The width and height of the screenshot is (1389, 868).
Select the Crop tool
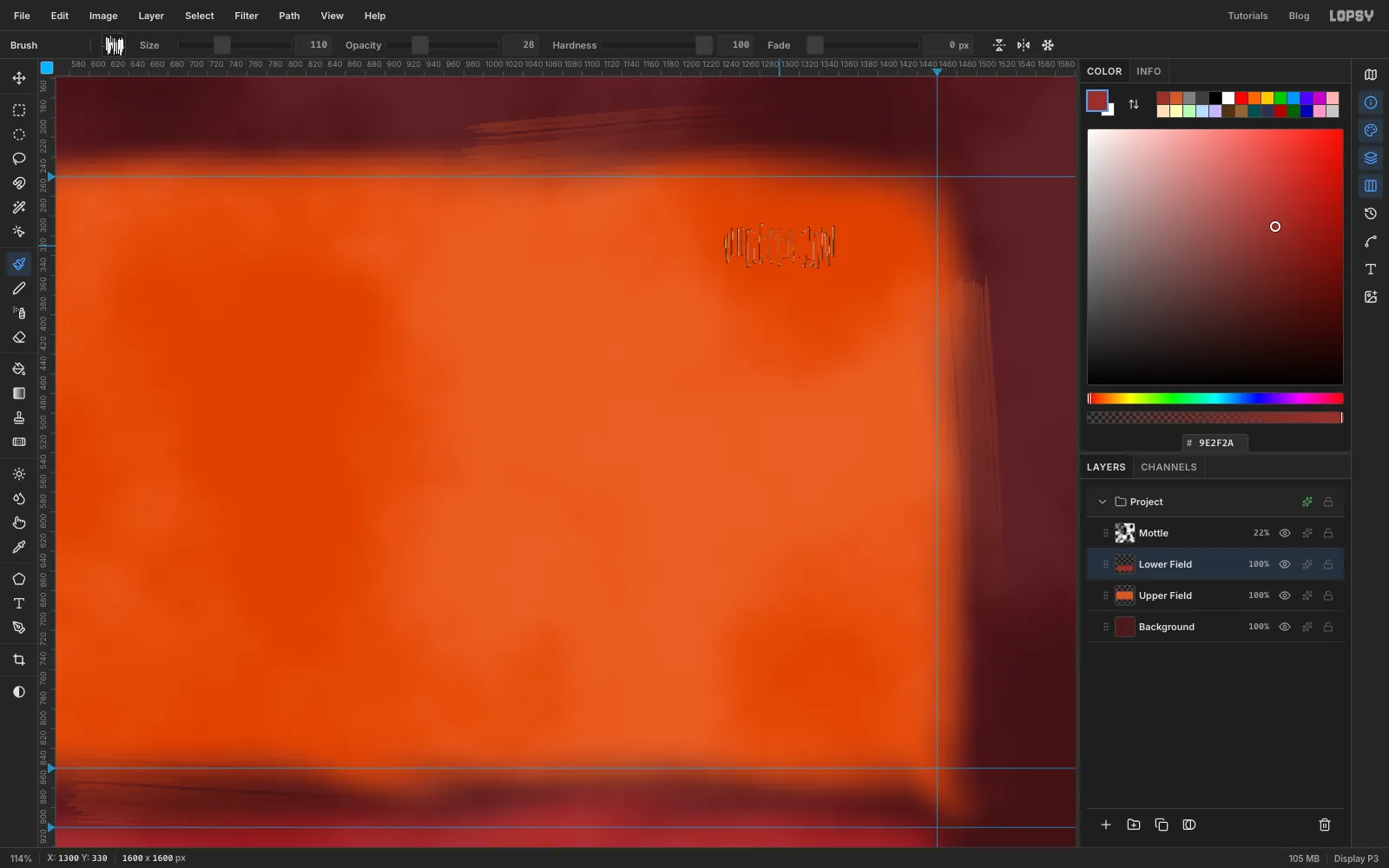pyautogui.click(x=18, y=660)
